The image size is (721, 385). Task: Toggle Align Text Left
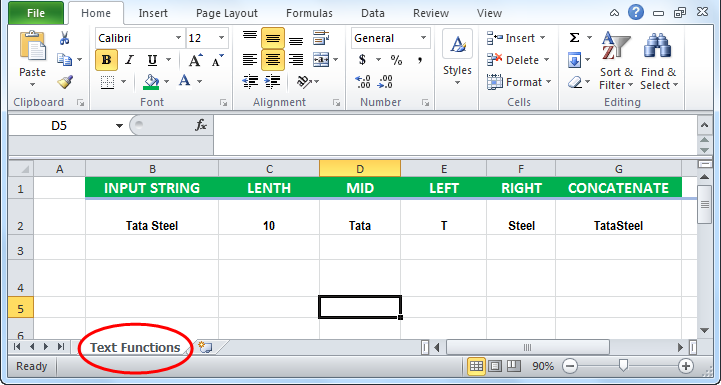click(250, 60)
